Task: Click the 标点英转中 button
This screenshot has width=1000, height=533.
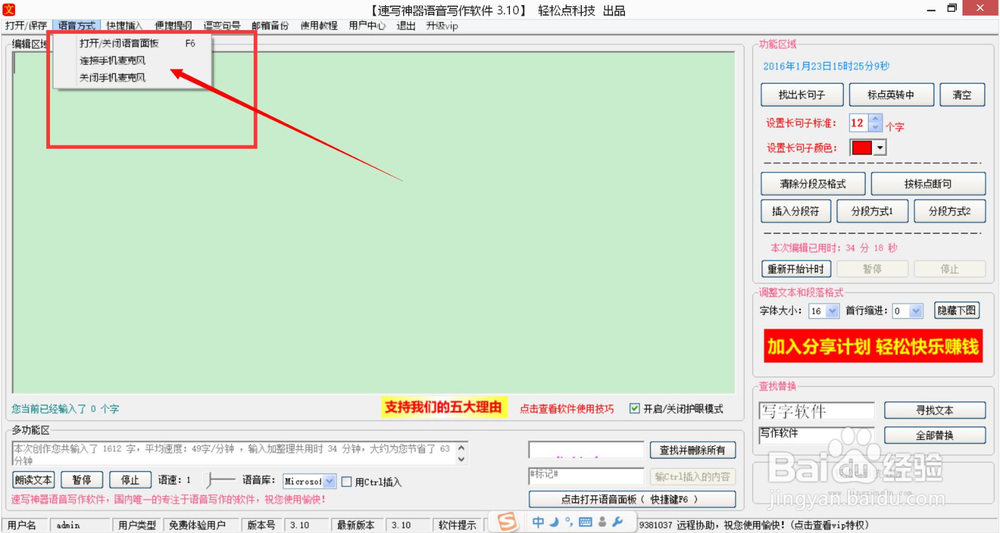Action: pos(891,94)
